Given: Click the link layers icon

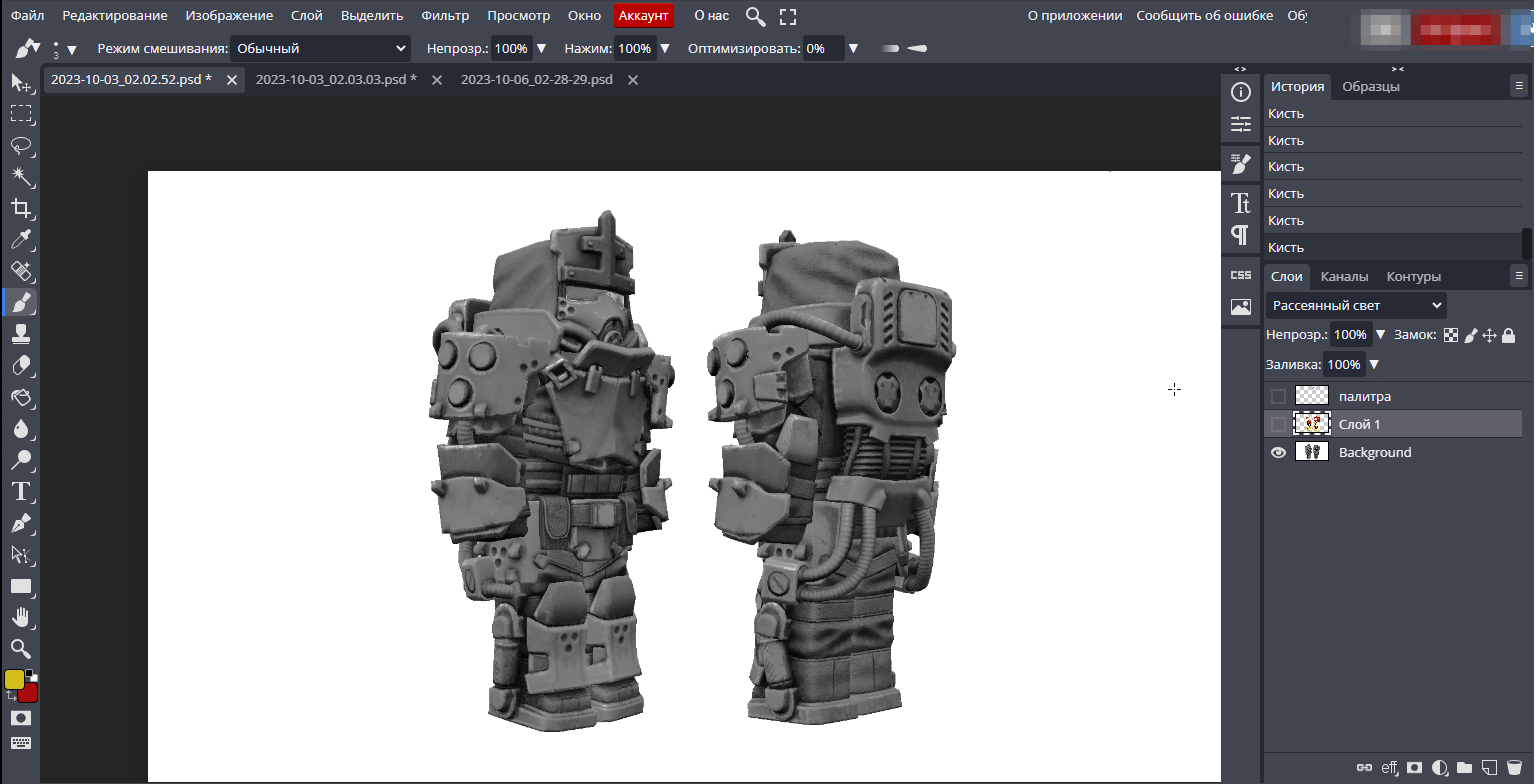Looking at the screenshot, I should tap(1365, 768).
